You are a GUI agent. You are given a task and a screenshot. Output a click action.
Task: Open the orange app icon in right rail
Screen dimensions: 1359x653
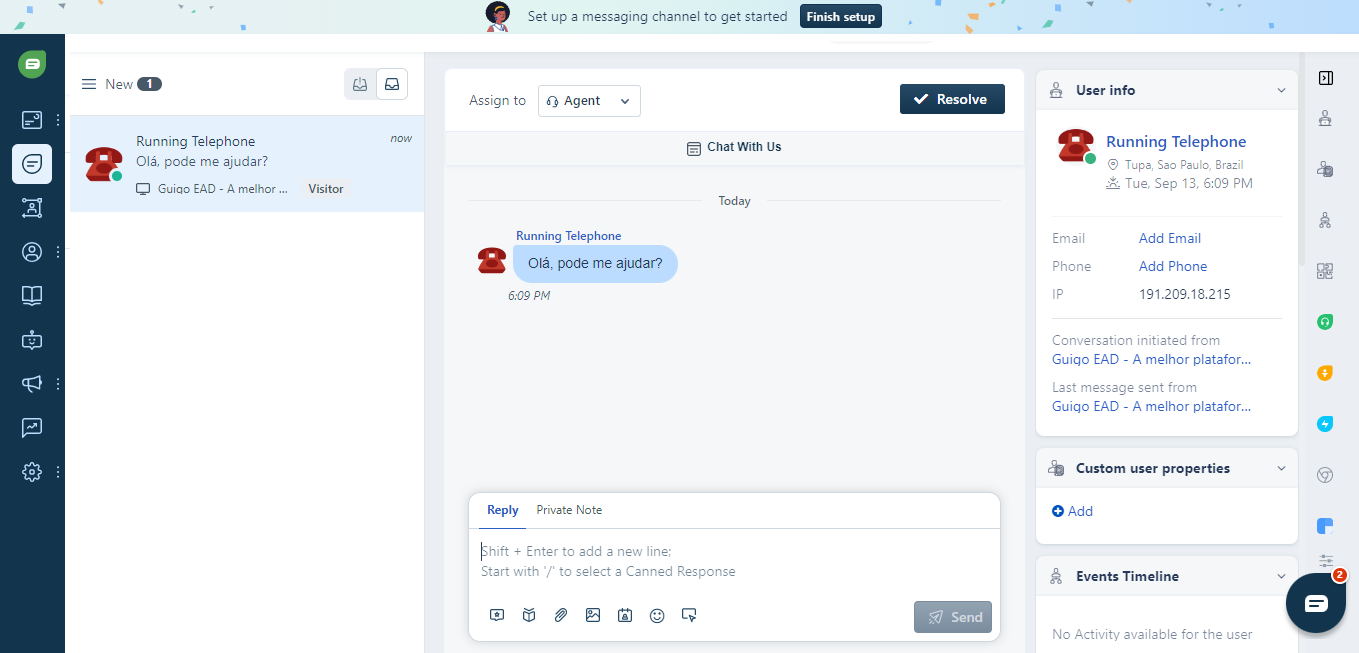pyautogui.click(x=1325, y=373)
